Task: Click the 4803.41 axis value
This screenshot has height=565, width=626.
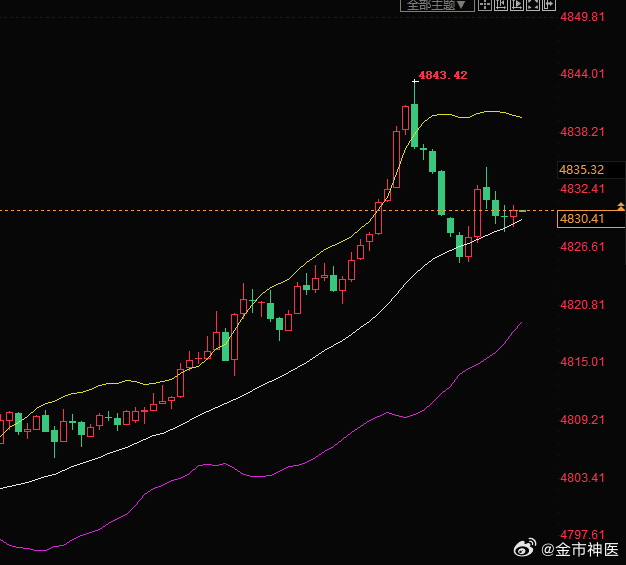Action: click(582, 478)
